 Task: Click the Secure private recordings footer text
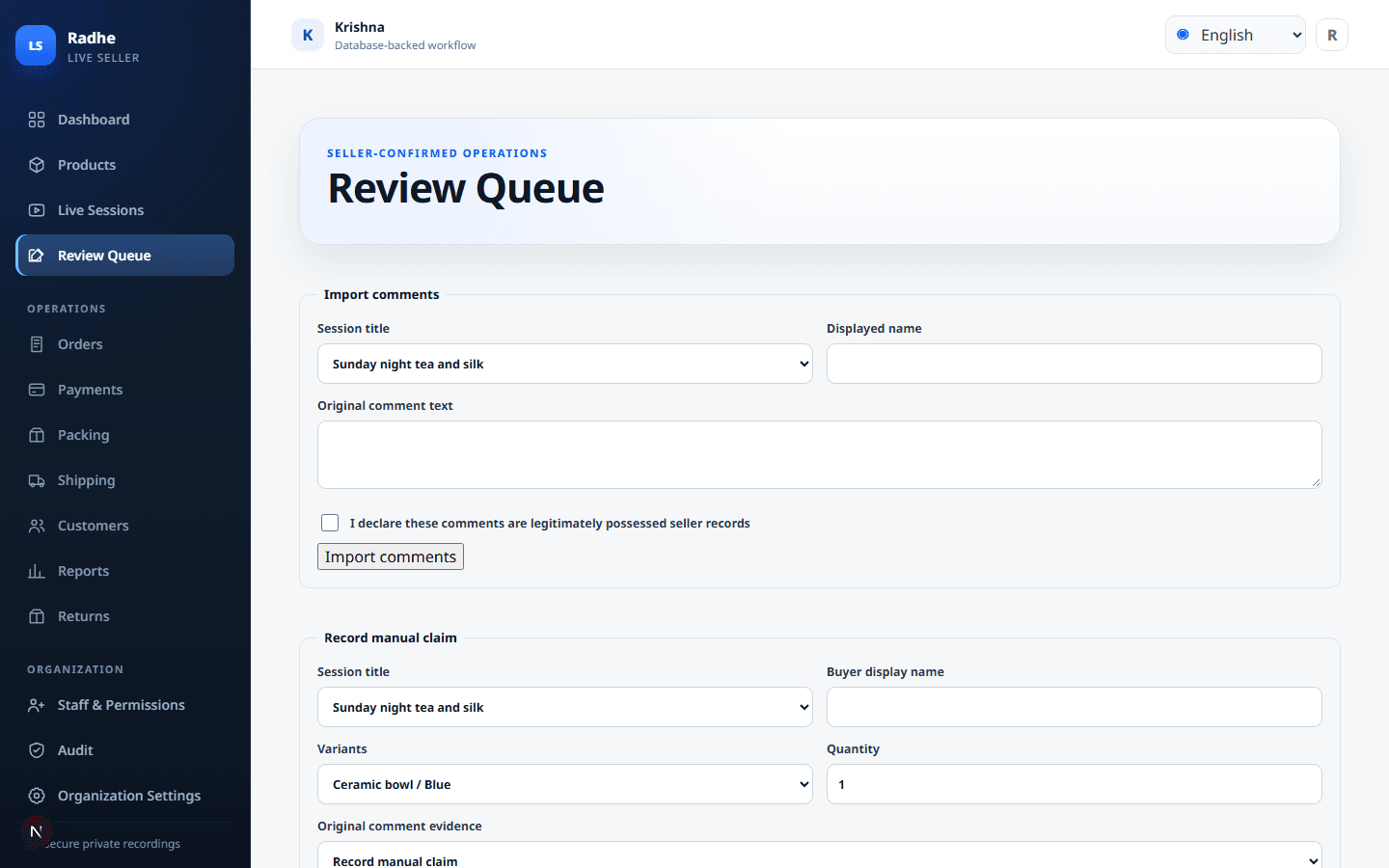coord(114,844)
